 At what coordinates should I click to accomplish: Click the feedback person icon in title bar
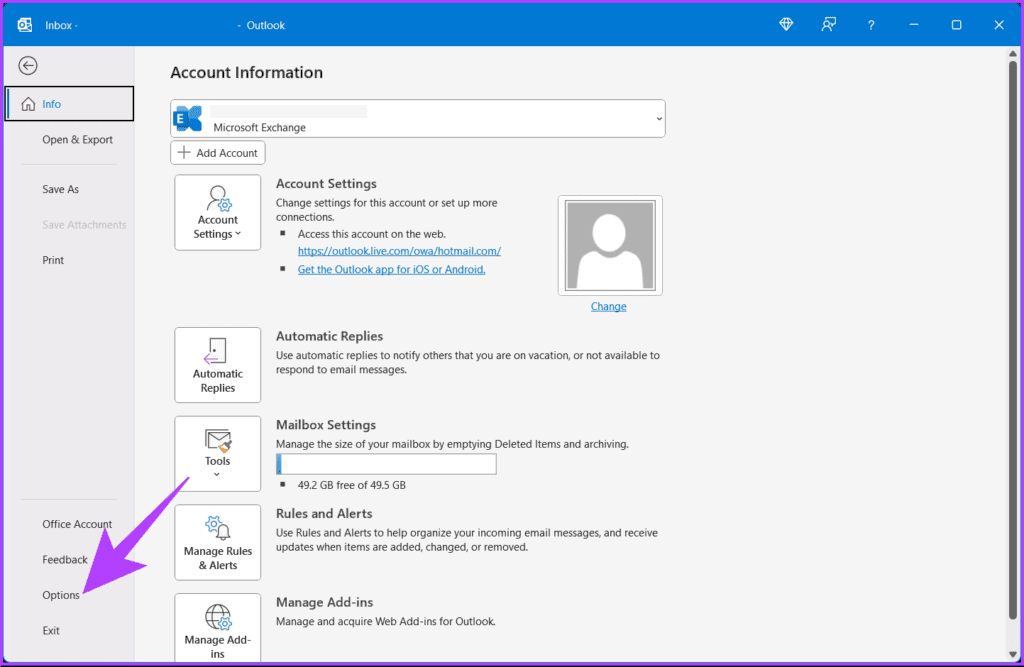[829, 25]
